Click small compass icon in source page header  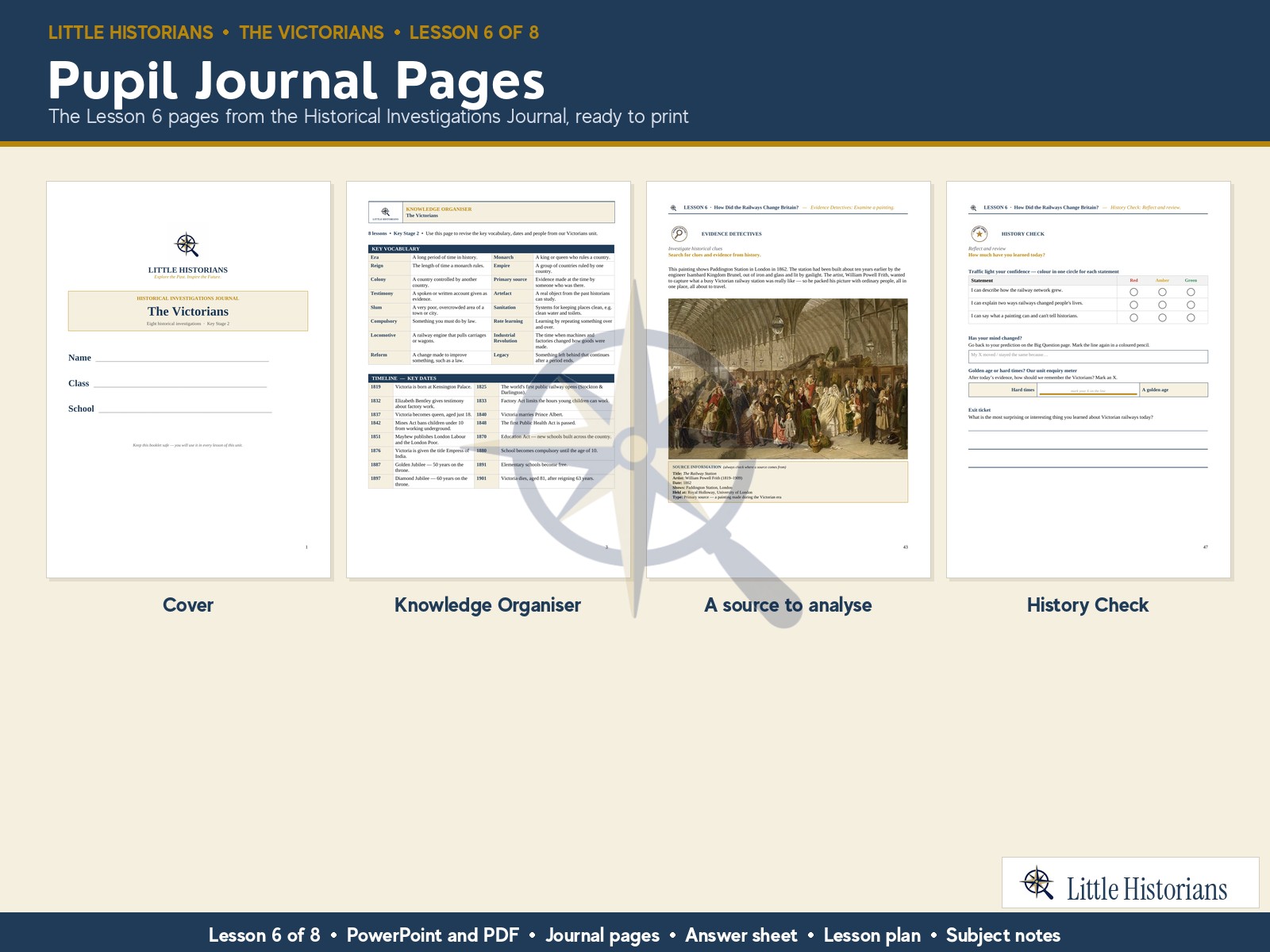pyautogui.click(x=674, y=208)
